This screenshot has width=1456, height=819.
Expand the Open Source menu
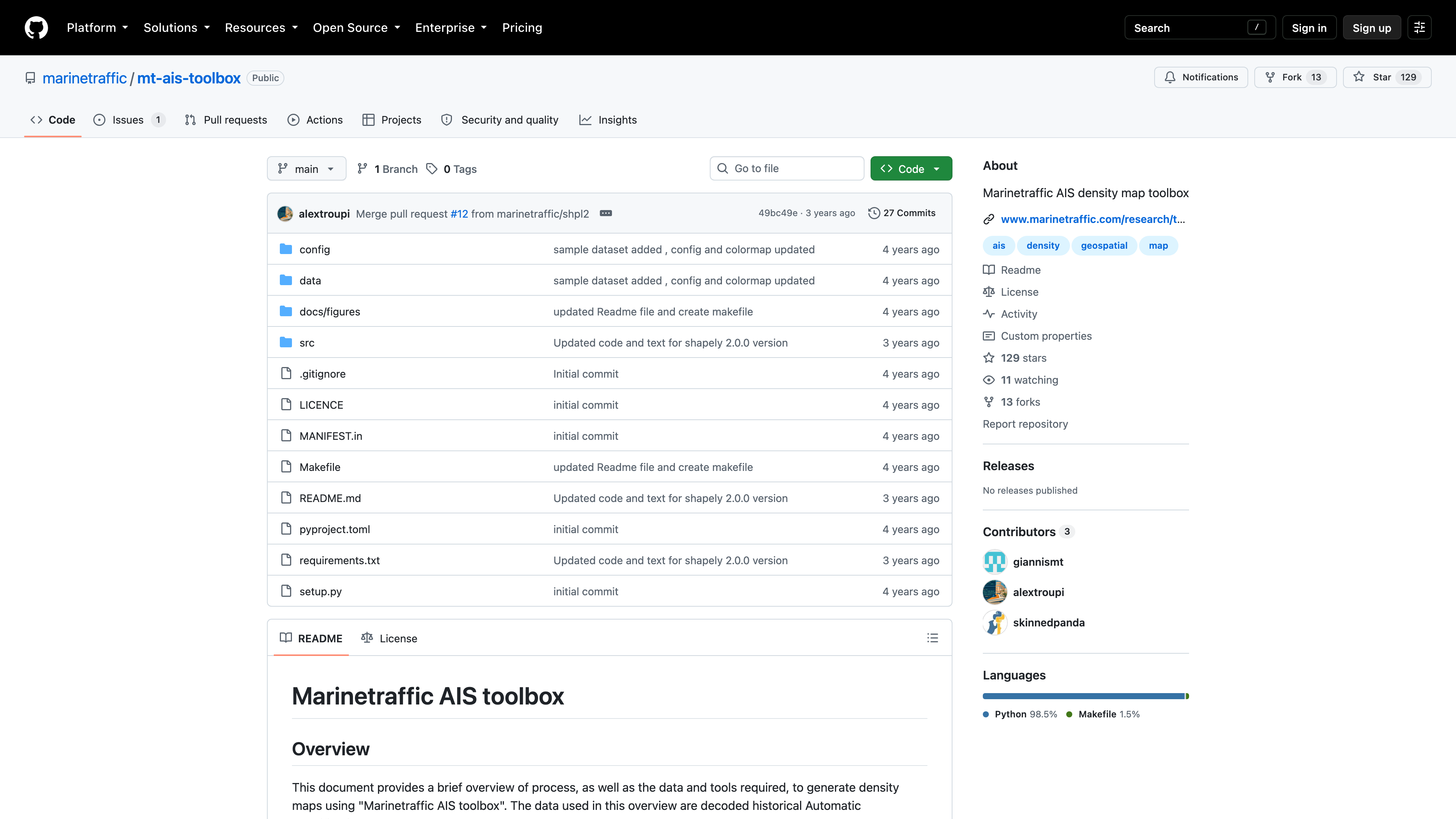(357, 28)
